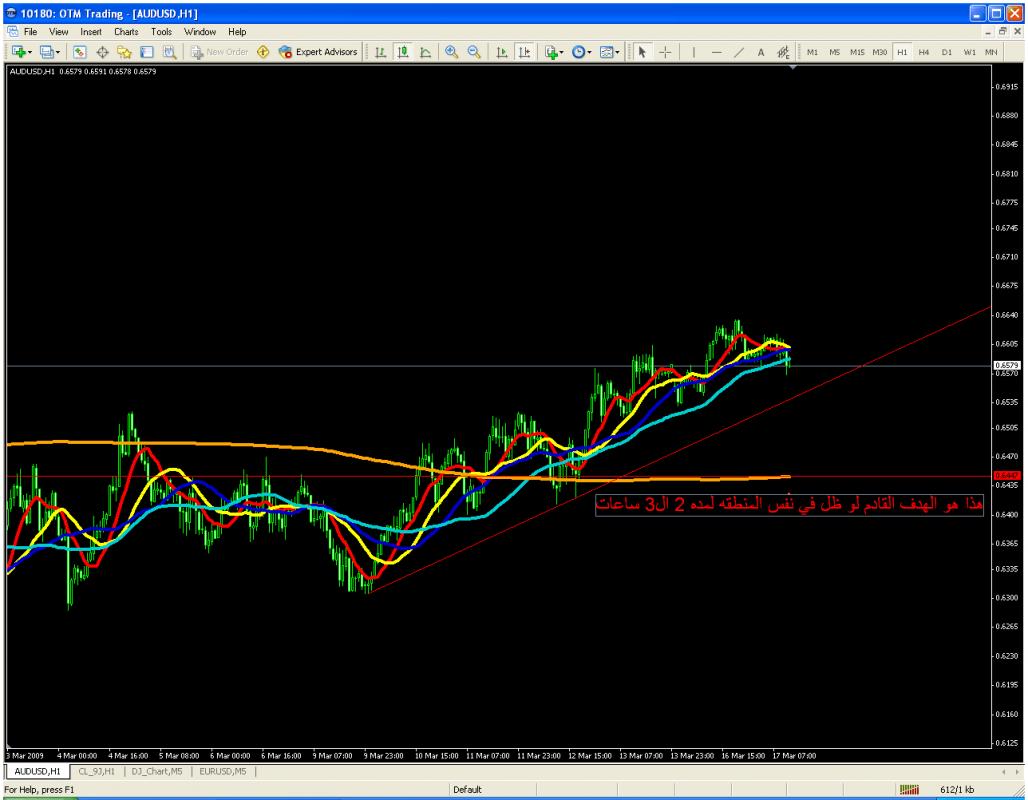1028x800 pixels.
Task: Select the Equidistant Channel drawing tool
Action: click(x=783, y=52)
